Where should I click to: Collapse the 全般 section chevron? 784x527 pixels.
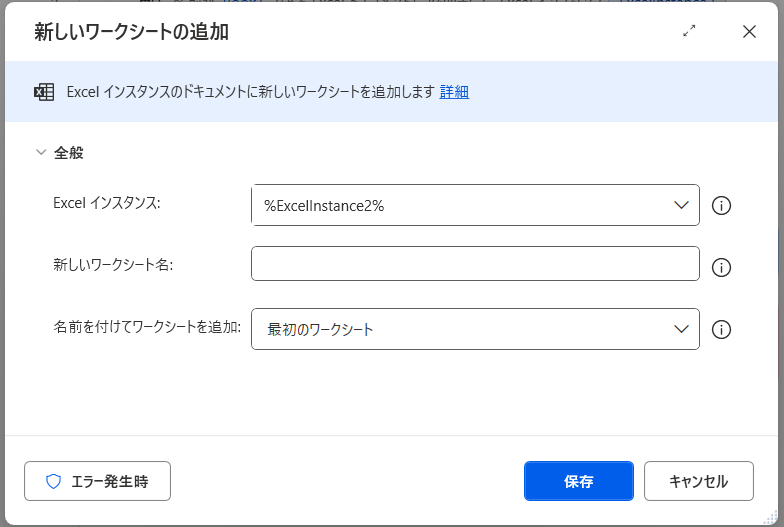[41, 153]
